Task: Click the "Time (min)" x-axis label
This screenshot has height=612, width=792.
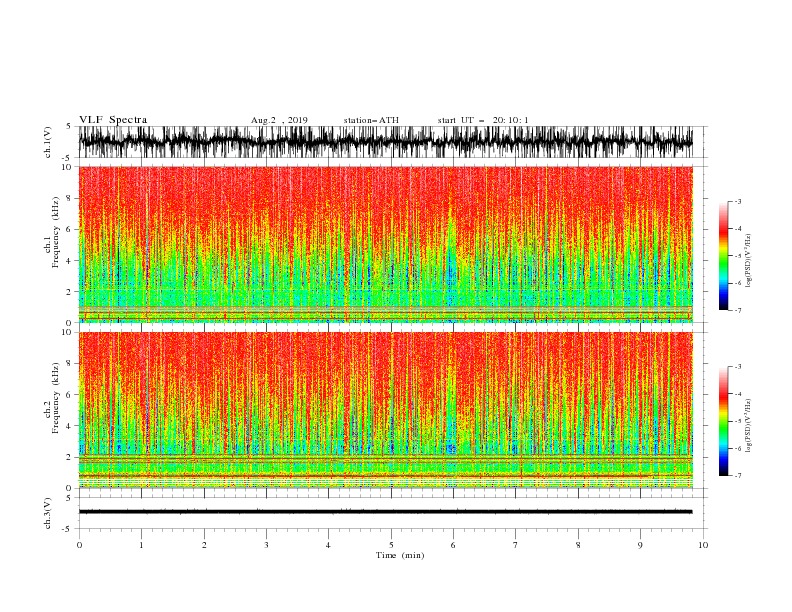Action: click(400, 555)
